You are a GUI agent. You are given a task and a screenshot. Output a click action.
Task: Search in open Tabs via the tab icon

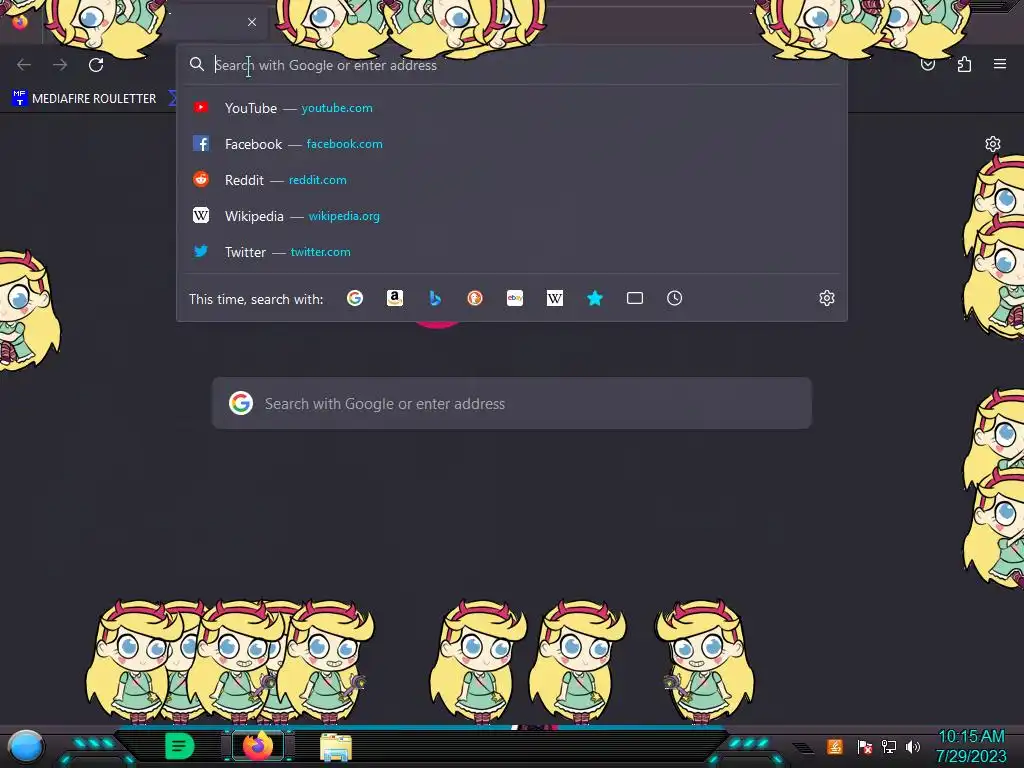point(635,298)
